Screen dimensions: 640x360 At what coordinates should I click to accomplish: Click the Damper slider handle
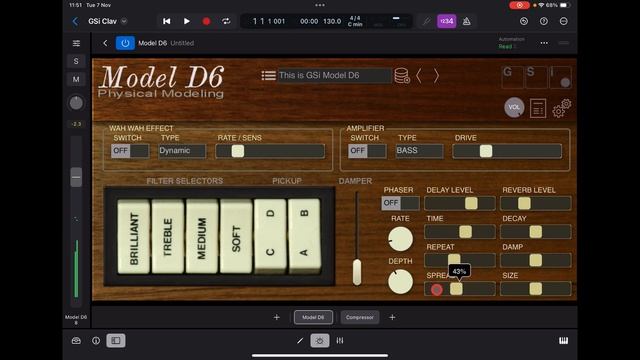pyautogui.click(x=357, y=272)
